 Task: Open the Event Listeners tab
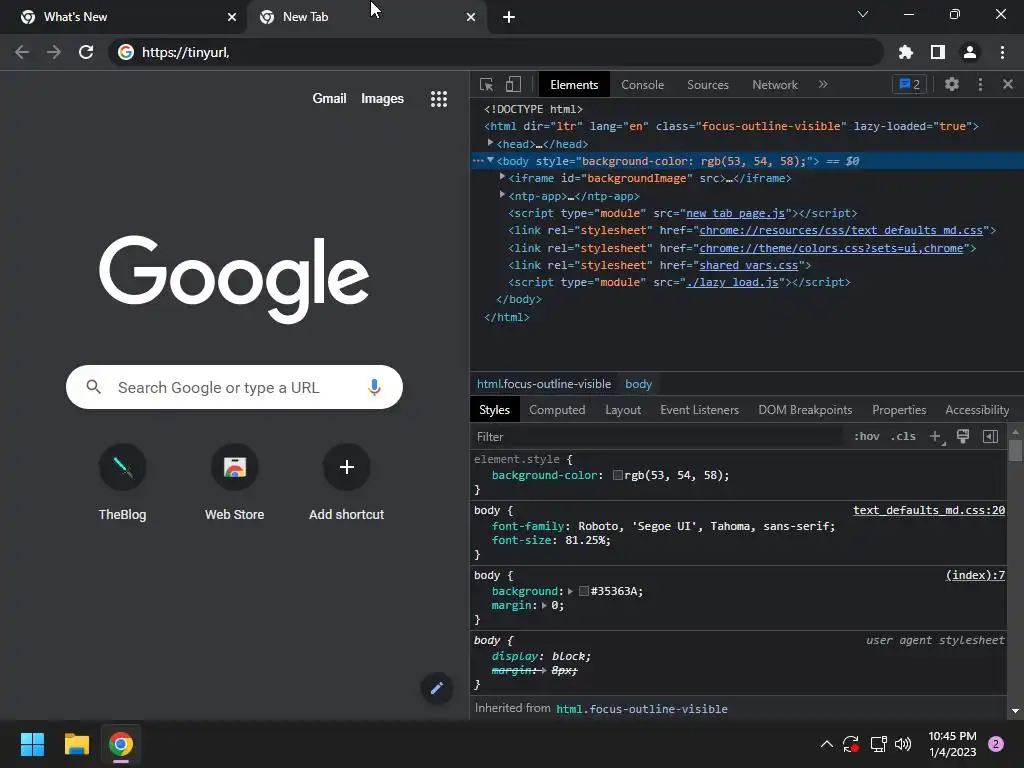pyautogui.click(x=699, y=410)
